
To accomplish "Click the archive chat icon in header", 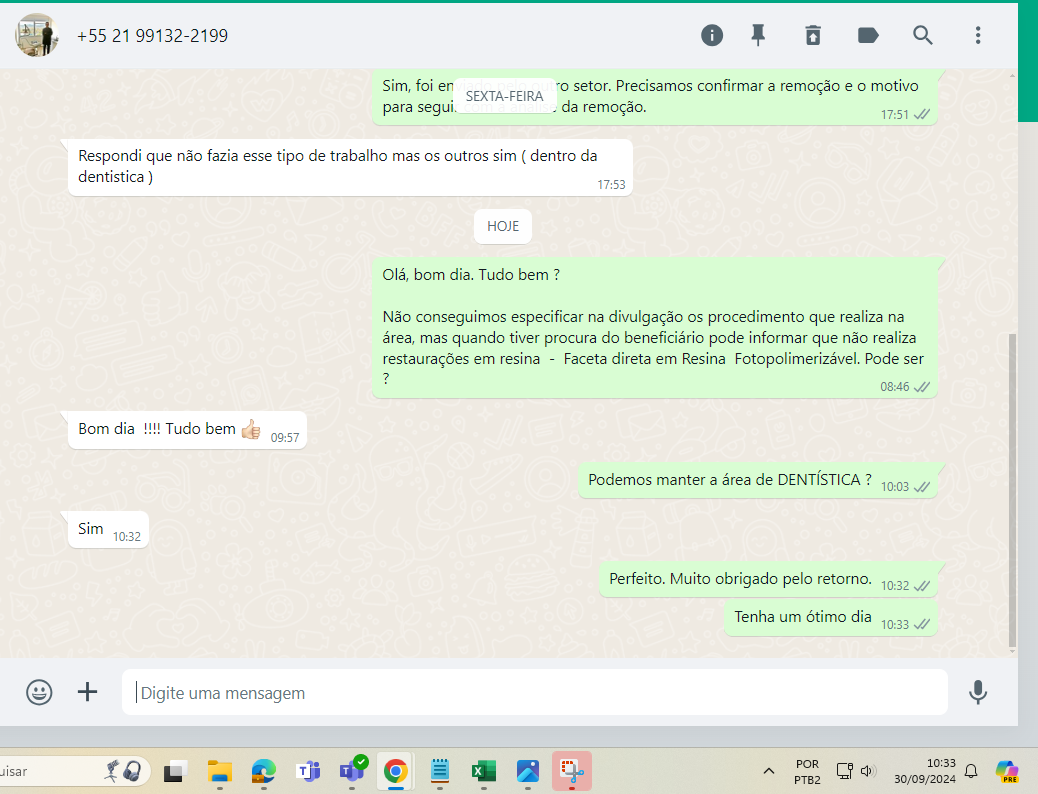I will pos(813,36).
